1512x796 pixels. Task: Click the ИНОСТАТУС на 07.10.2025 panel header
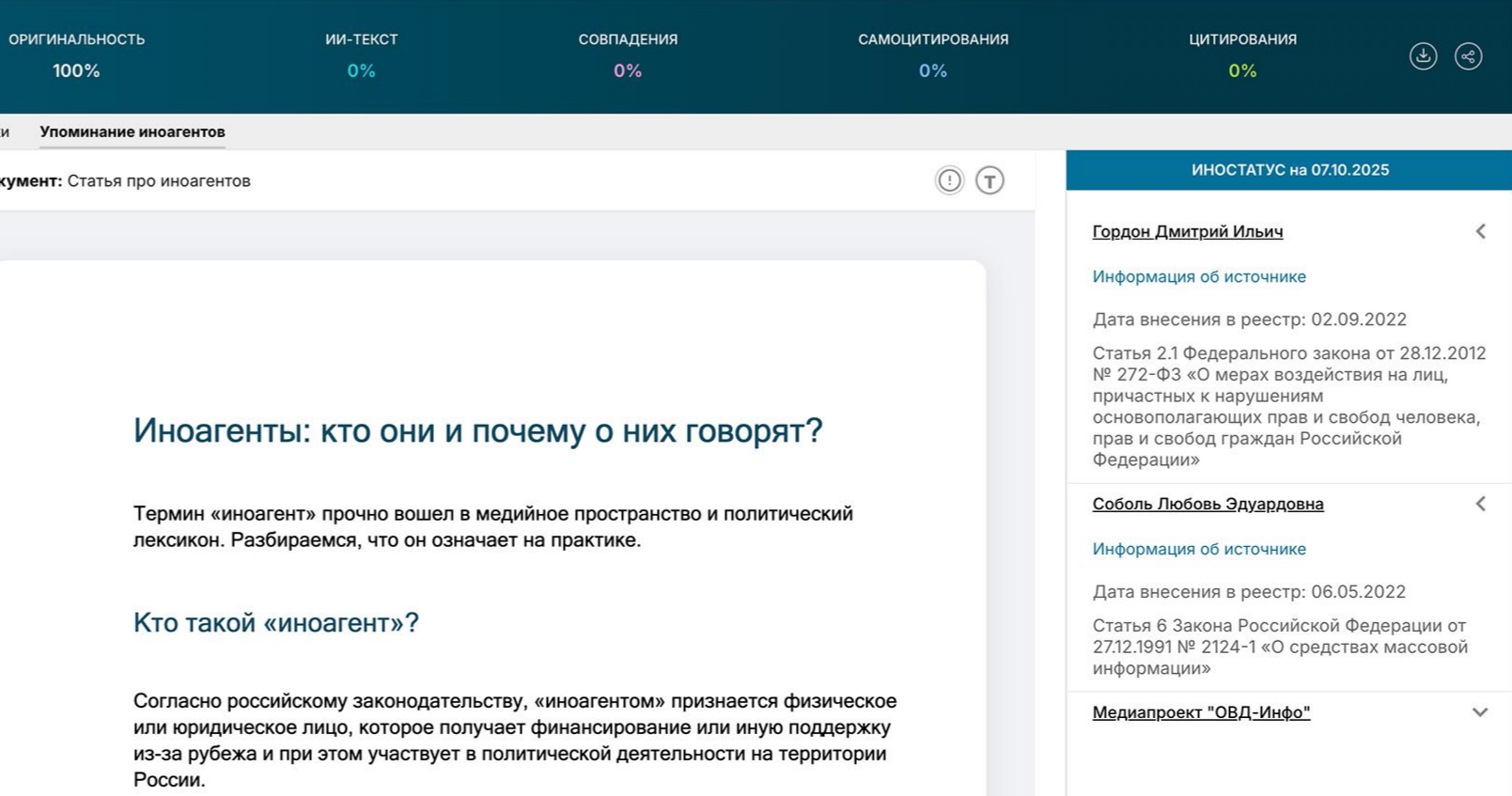[x=1289, y=170]
